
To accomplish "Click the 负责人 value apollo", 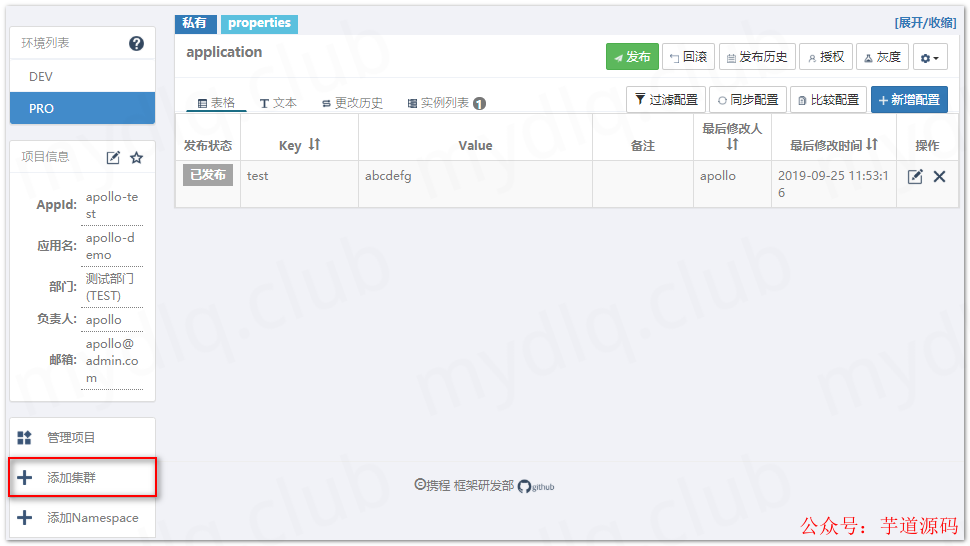I will click(x=103, y=320).
